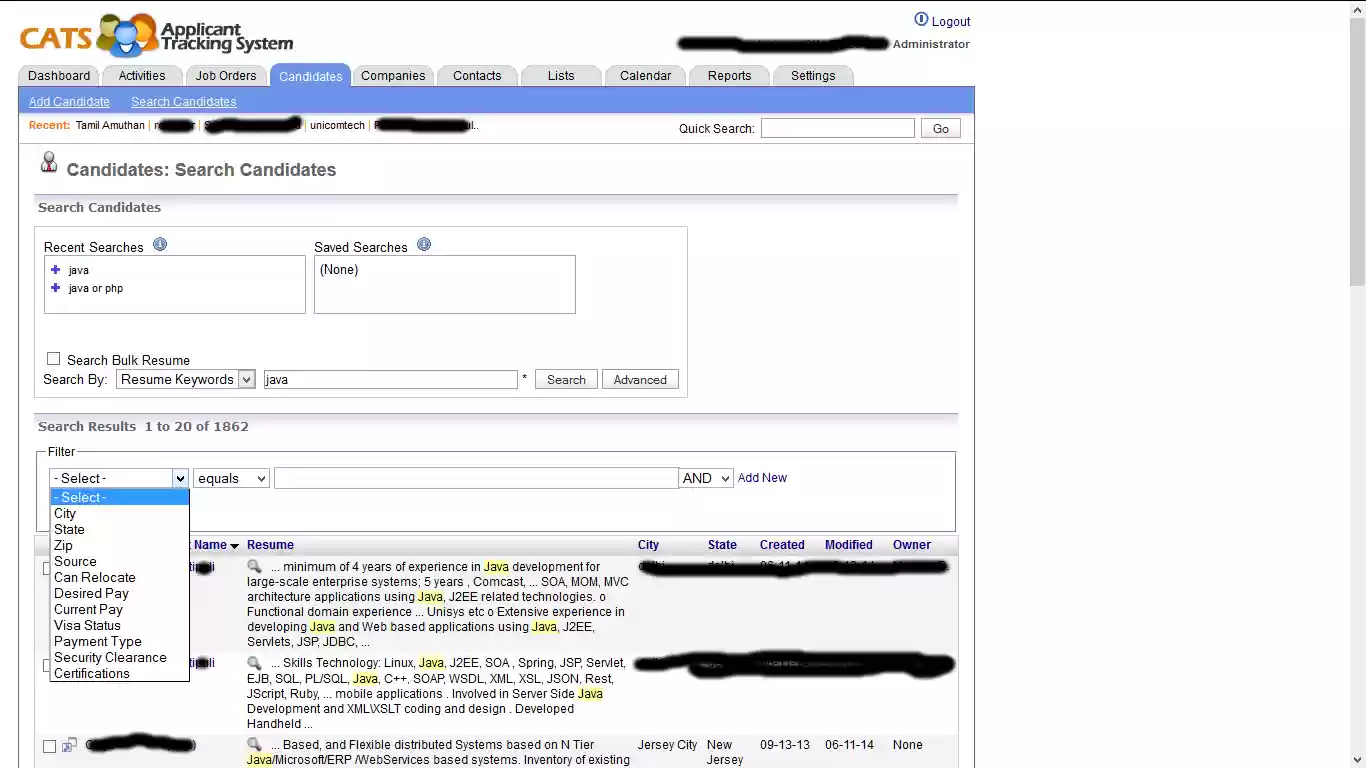Click the 'Add Candidate' link
1366x768 pixels.
(x=69, y=102)
